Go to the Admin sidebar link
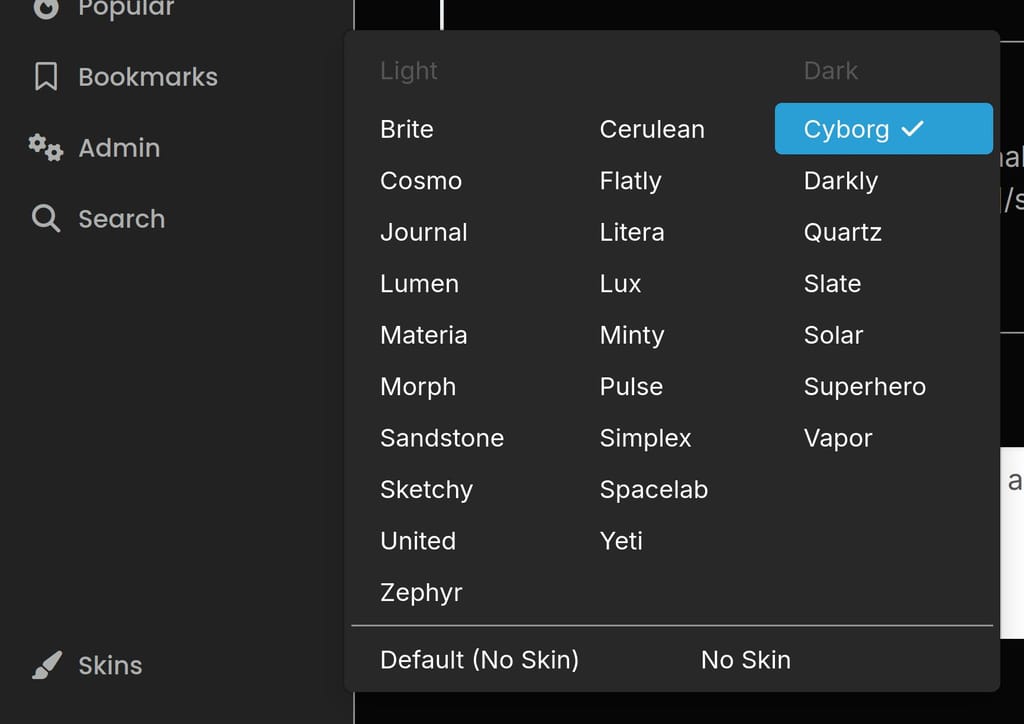The image size is (1024, 724). pos(119,148)
